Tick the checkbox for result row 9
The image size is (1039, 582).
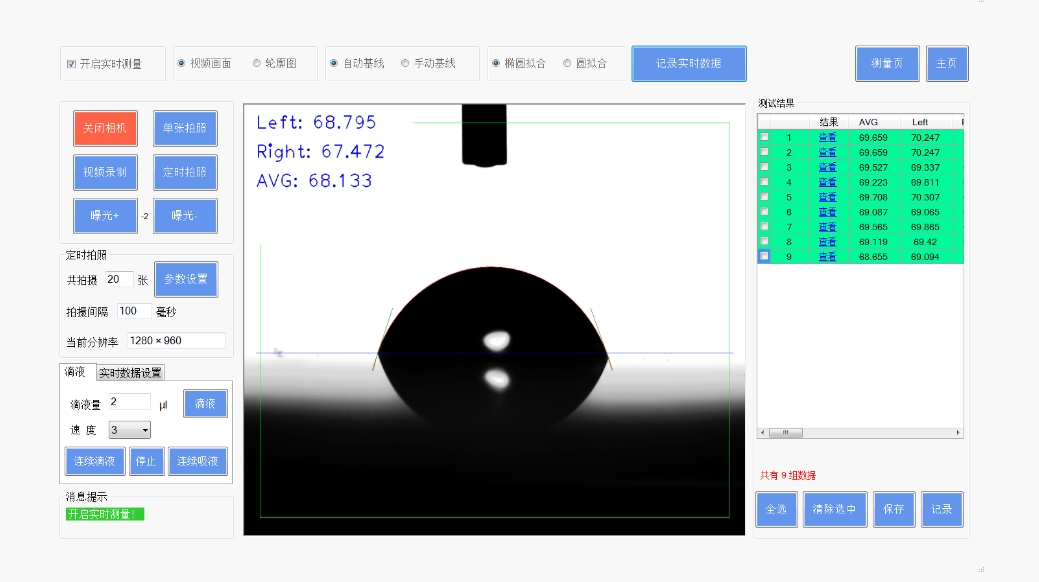[x=765, y=257]
